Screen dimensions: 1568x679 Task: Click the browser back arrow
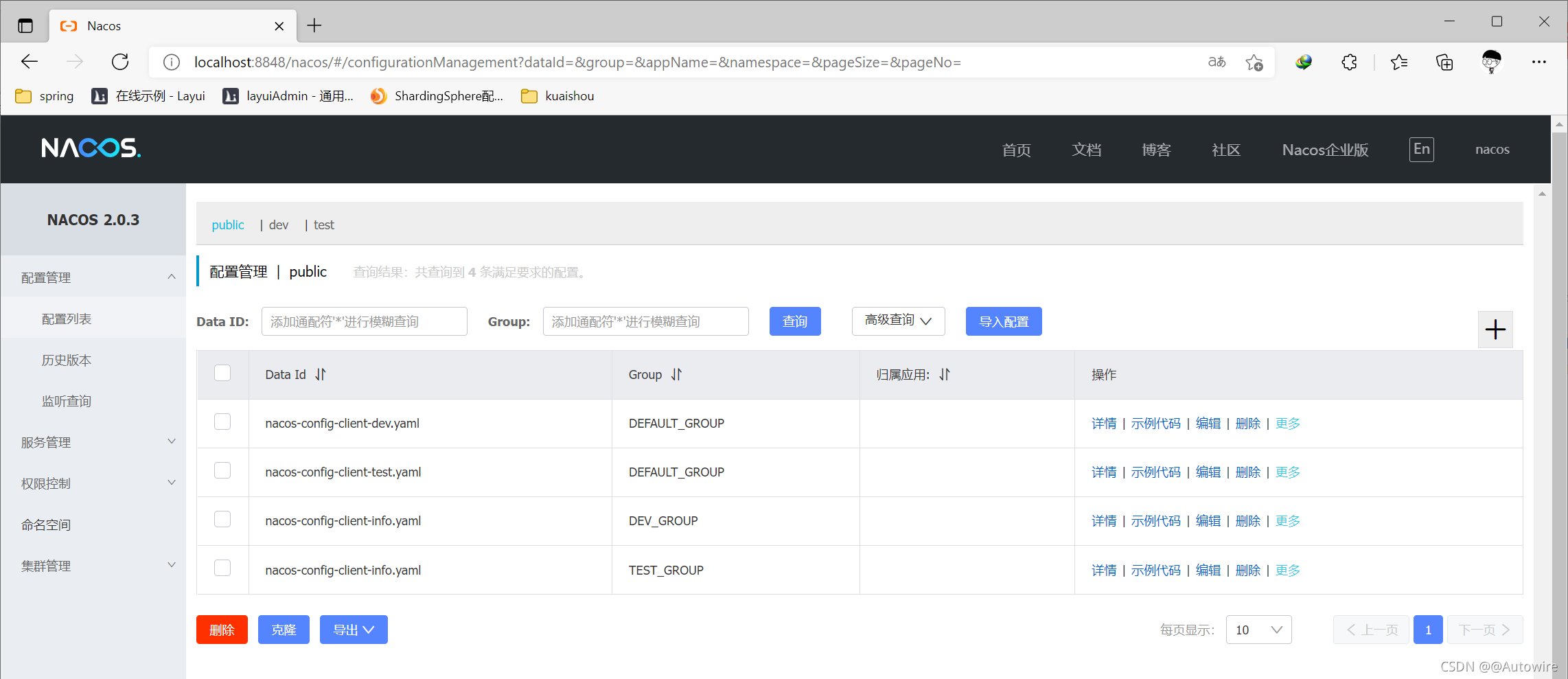[30, 62]
